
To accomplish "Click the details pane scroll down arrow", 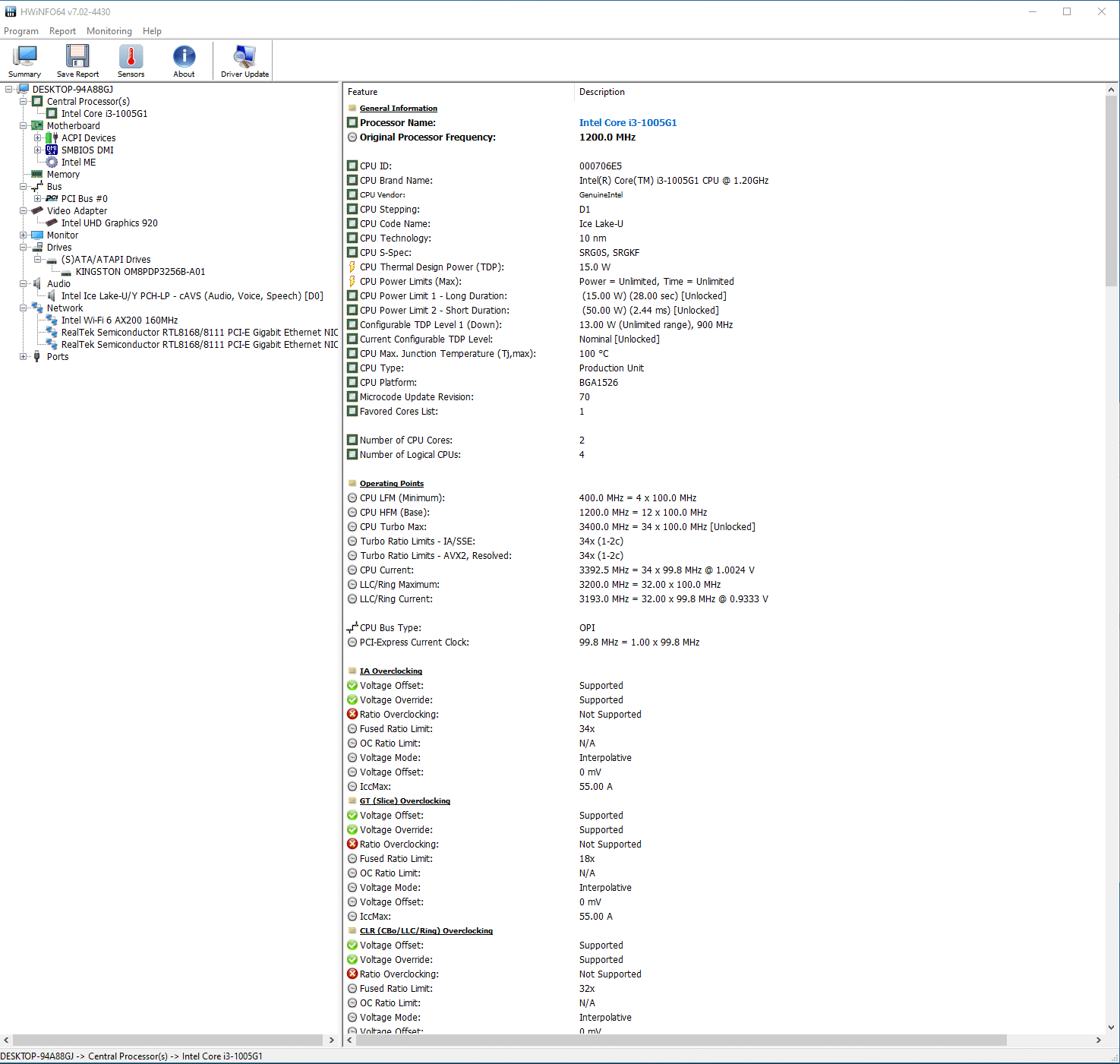I will point(1112,1027).
